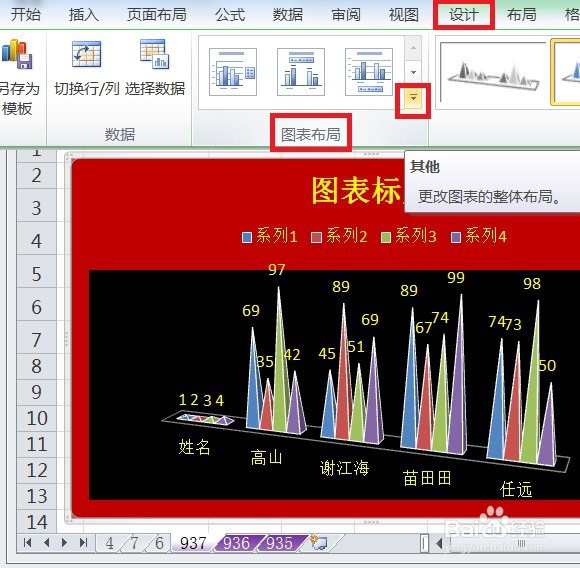Click the data label 97
This screenshot has height=568, width=580.
pyautogui.click(x=277, y=270)
